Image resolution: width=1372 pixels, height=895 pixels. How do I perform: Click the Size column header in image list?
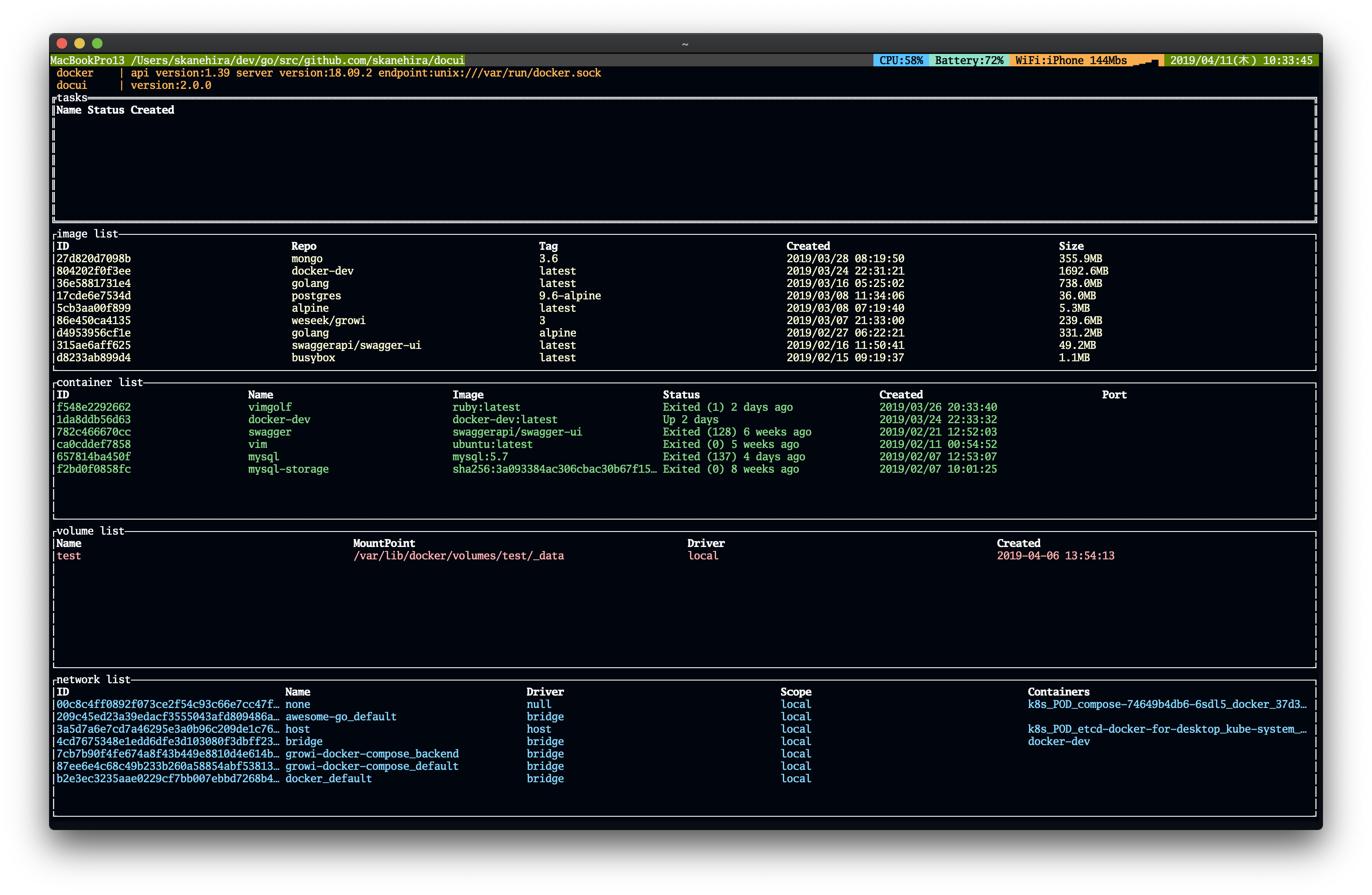tap(1071, 246)
